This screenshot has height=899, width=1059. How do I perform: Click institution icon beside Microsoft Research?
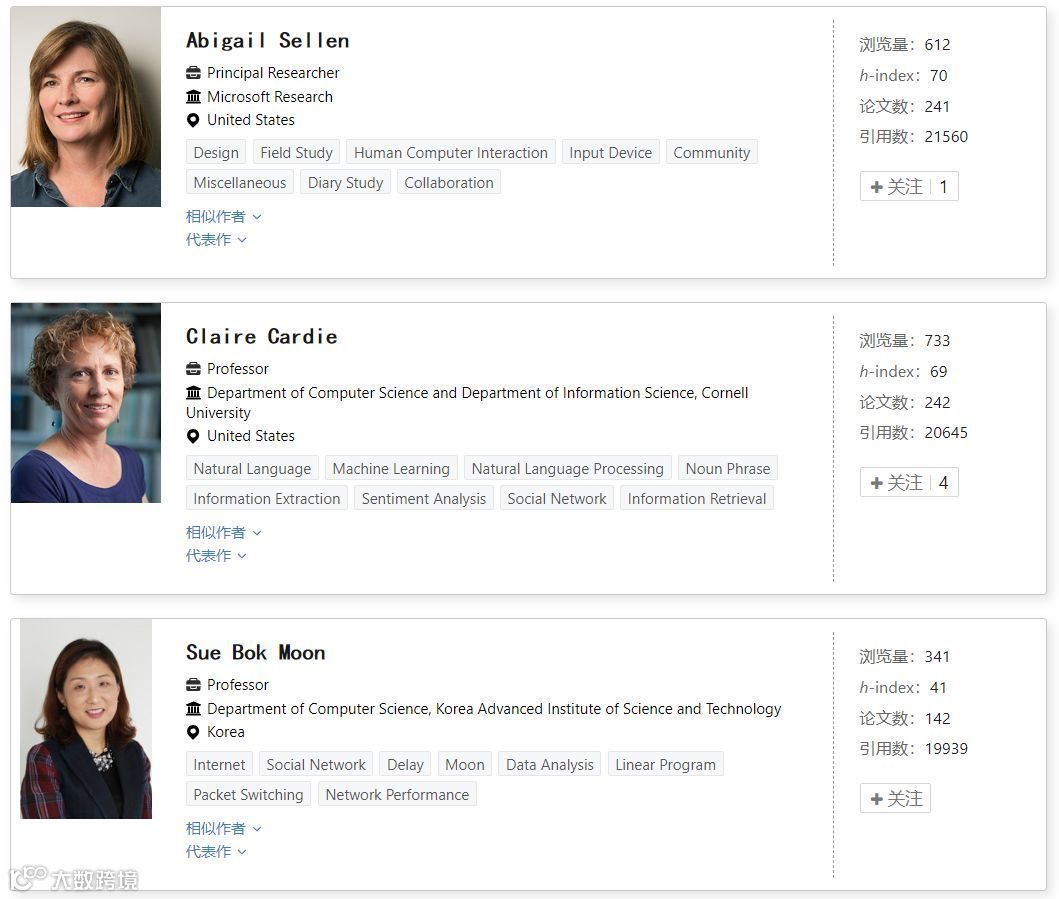click(x=193, y=97)
